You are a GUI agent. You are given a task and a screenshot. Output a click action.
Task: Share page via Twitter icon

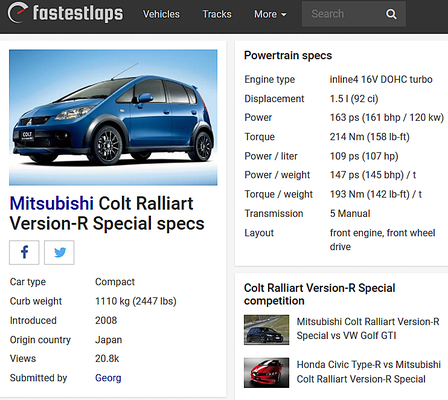(59, 252)
